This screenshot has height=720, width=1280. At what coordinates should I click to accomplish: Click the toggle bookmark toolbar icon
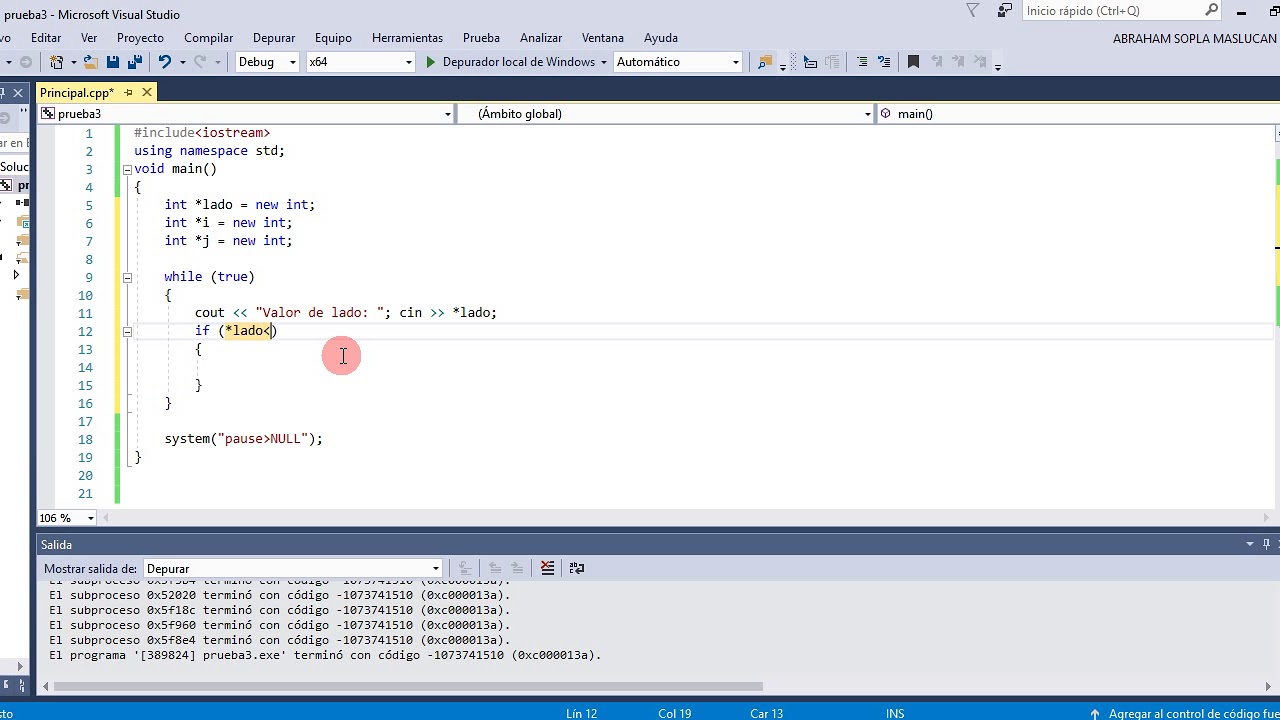pos(913,62)
